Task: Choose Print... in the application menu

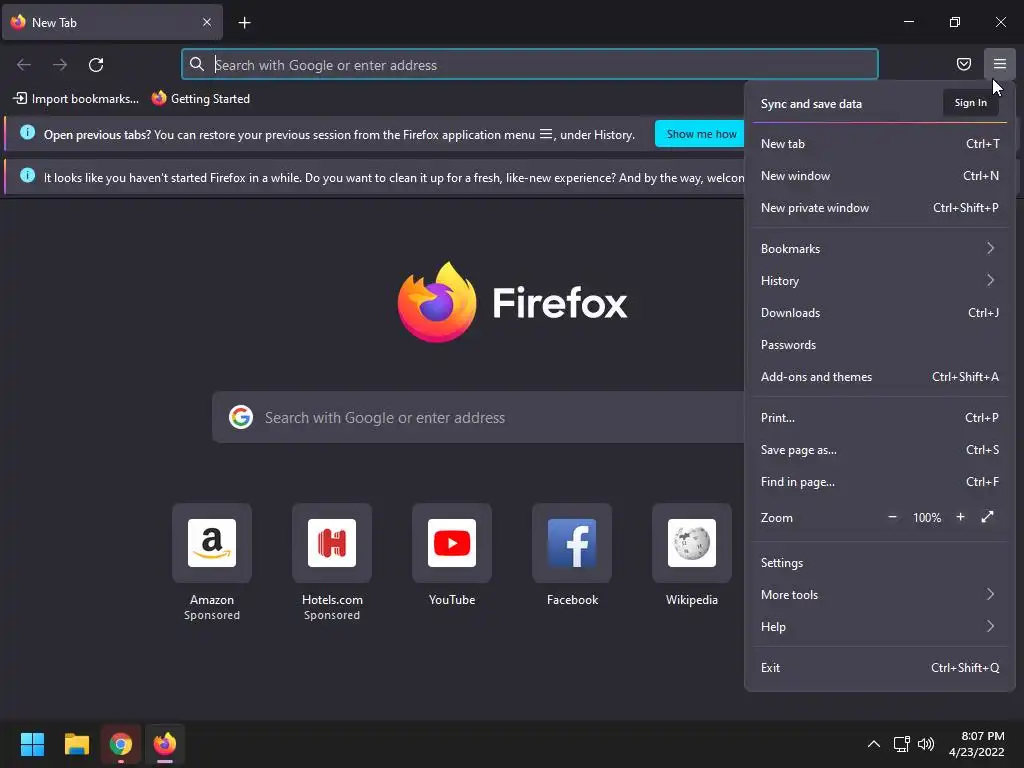Action: pyautogui.click(x=880, y=418)
